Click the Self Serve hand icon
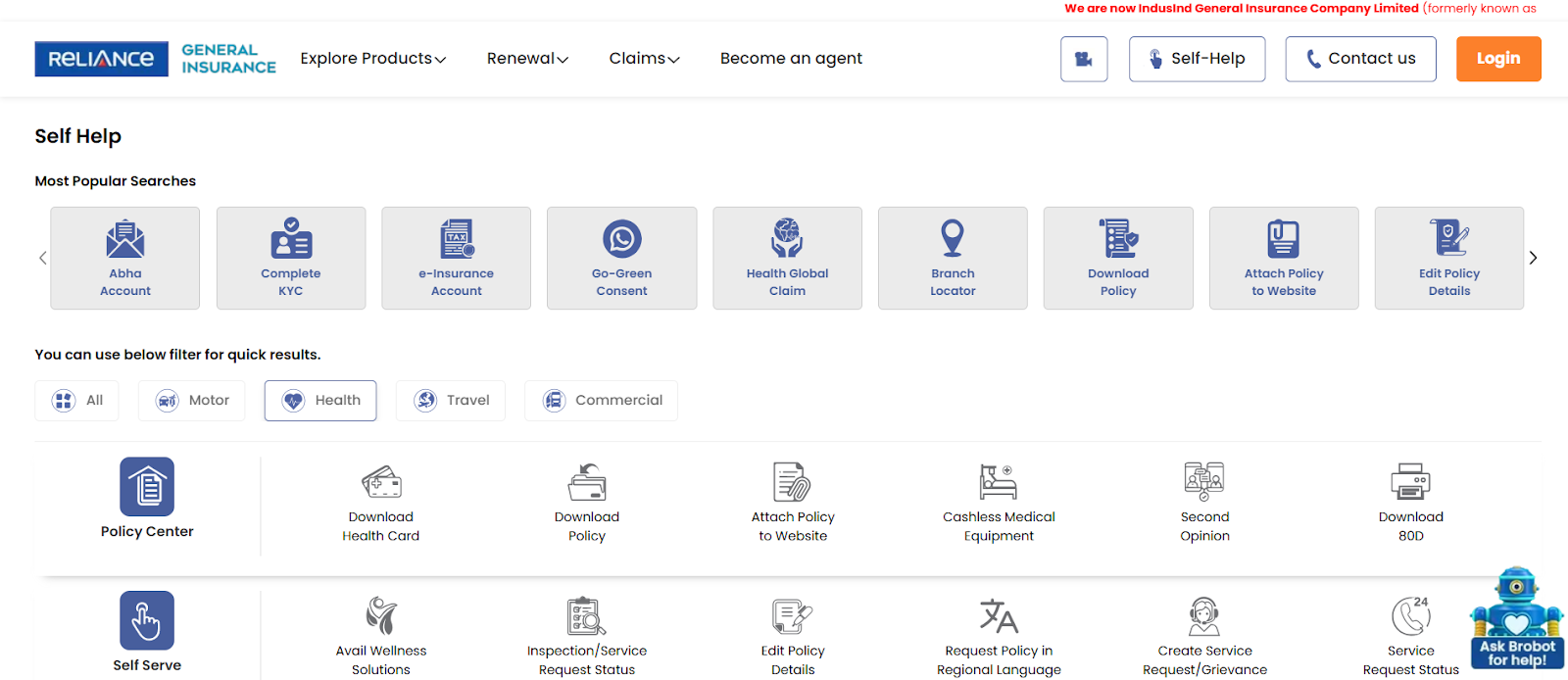 (x=147, y=620)
